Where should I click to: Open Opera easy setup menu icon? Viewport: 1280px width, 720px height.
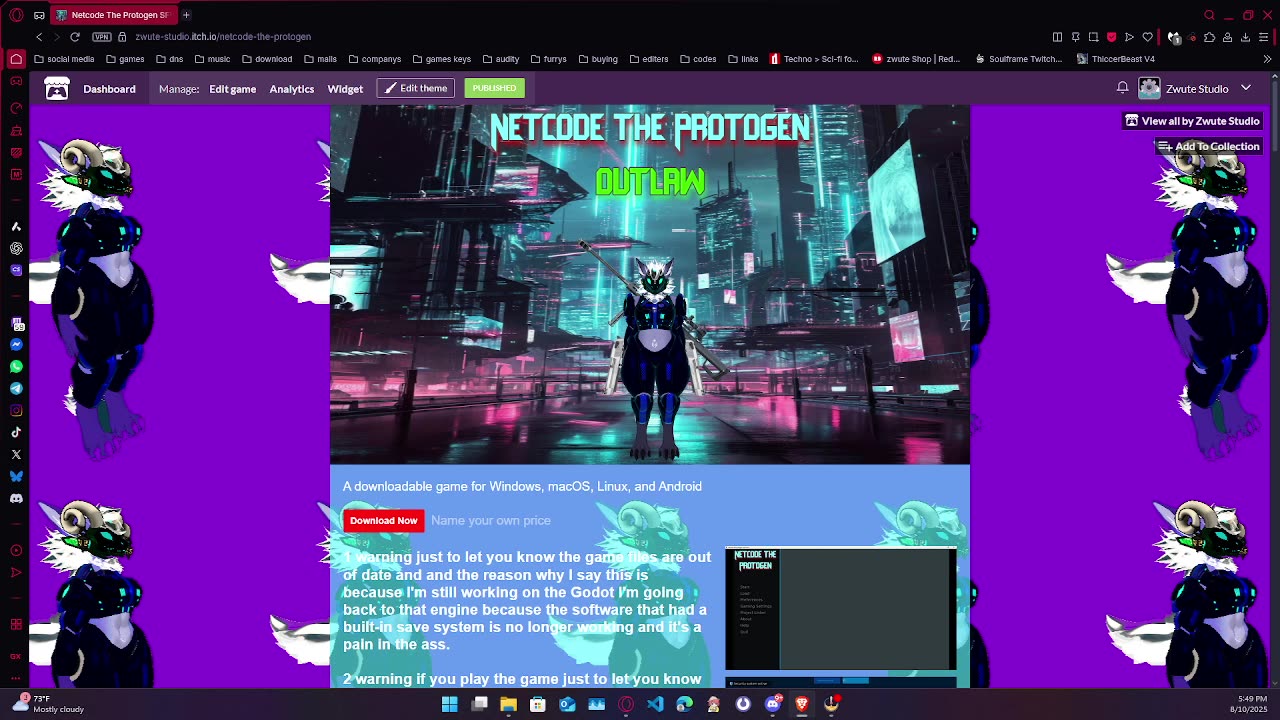(x=1263, y=37)
